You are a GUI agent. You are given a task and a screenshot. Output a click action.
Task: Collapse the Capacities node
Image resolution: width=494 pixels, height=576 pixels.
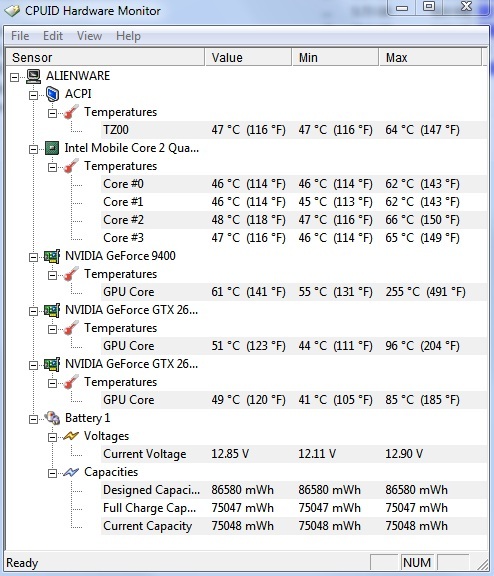click(x=53, y=473)
